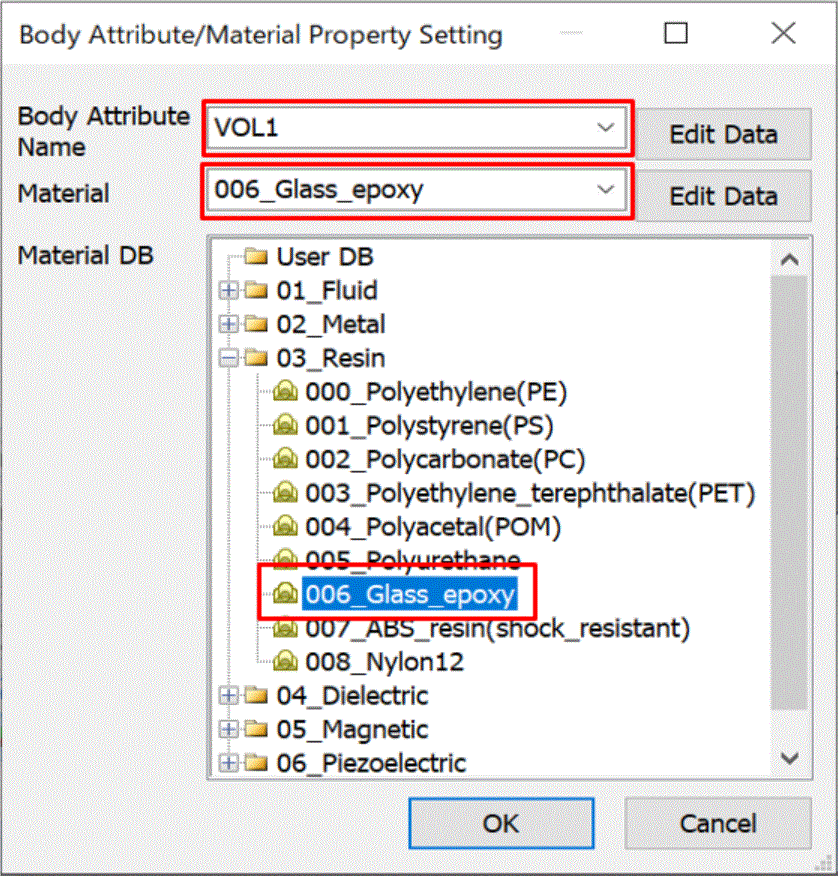Click Edit Data beside Material
This screenshot has height=876, width=838.
[723, 196]
